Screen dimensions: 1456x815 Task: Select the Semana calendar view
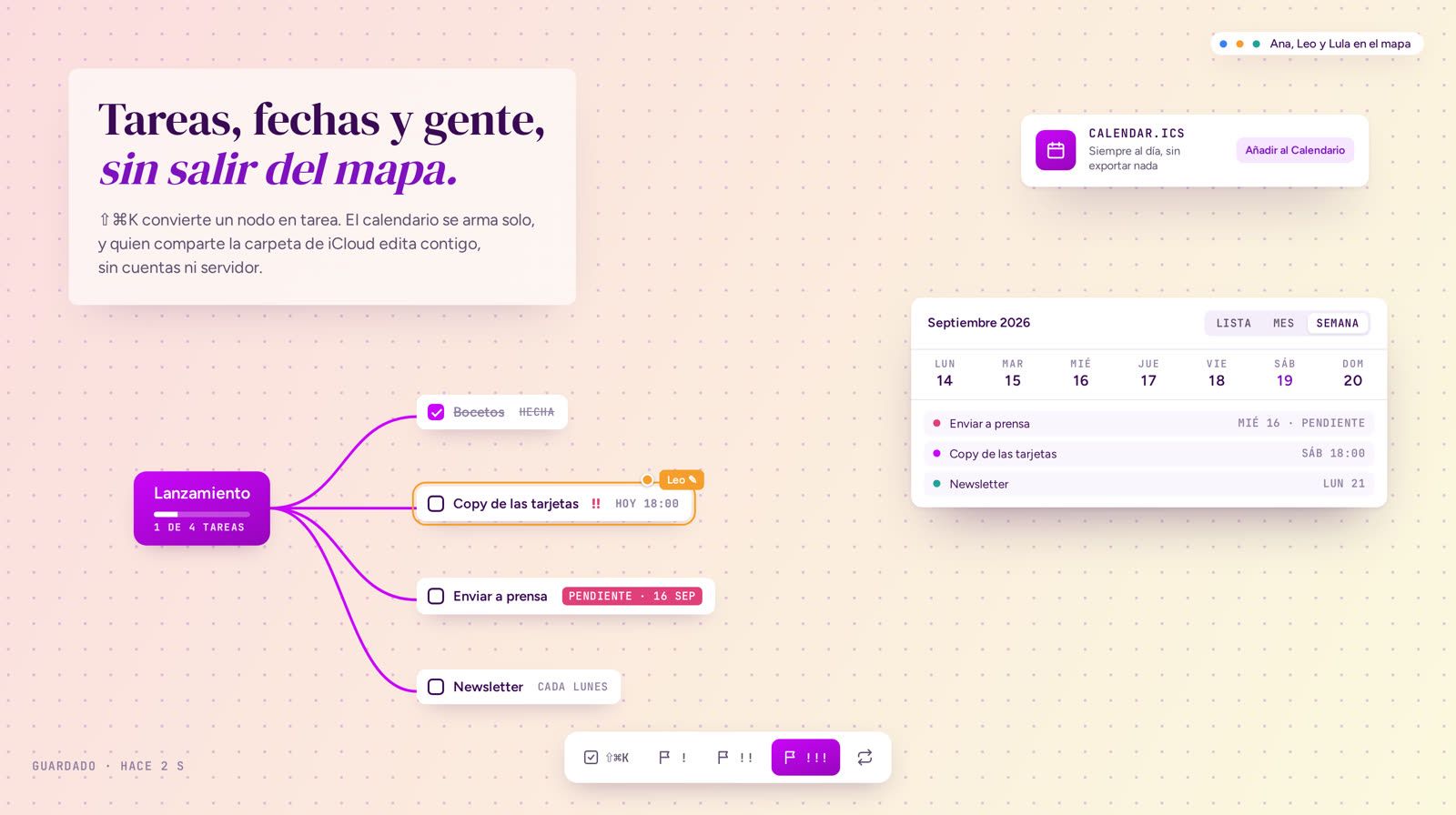point(1337,323)
